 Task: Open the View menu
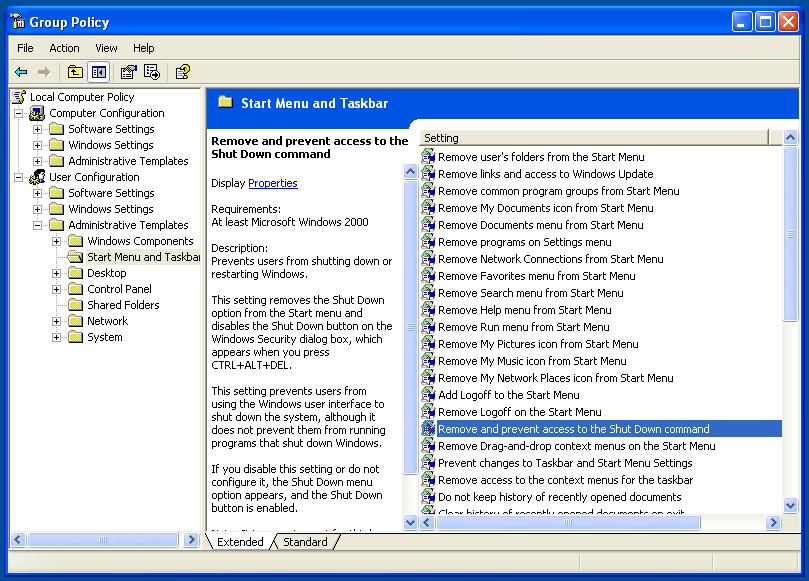[106, 48]
